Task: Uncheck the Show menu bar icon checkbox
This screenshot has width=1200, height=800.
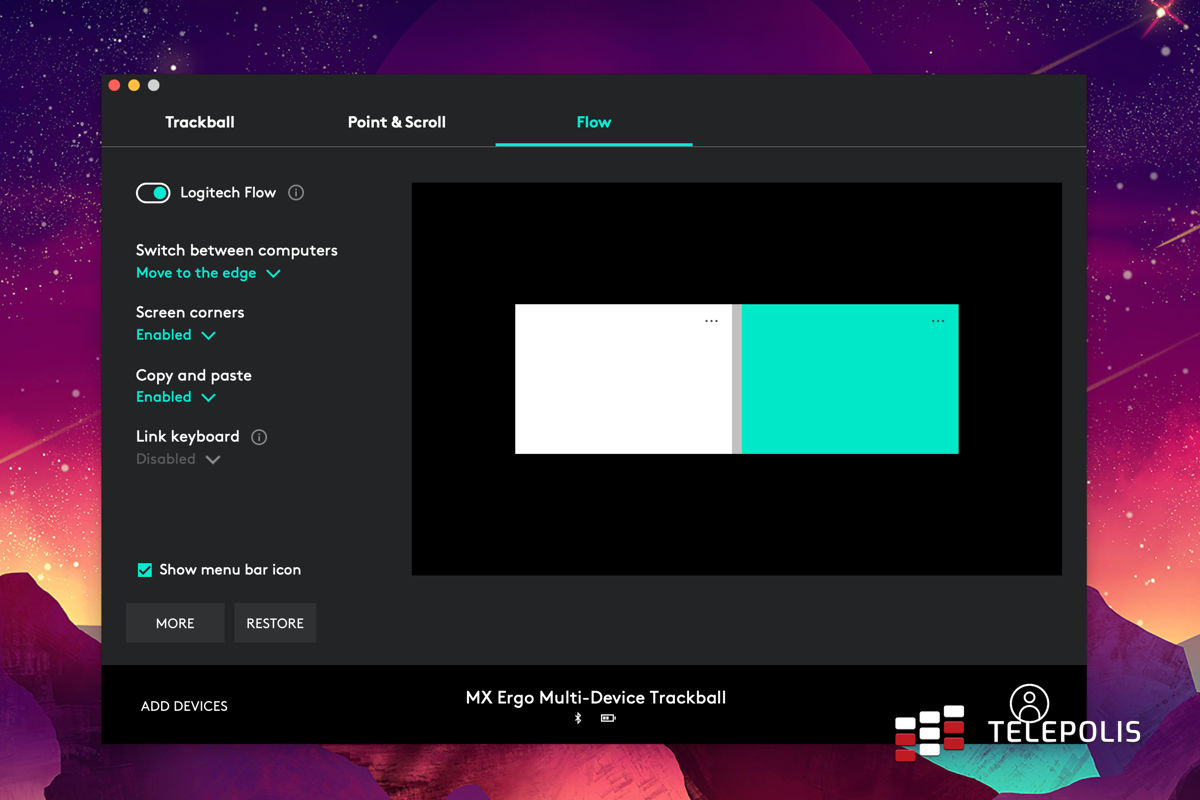Action: click(x=145, y=570)
